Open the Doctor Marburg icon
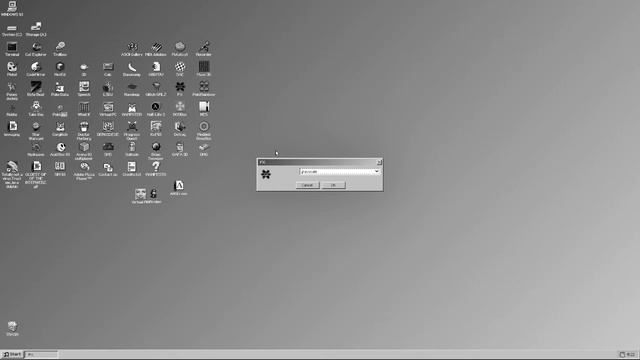Viewport: 640px width, 360px height. pyautogui.click(x=84, y=131)
